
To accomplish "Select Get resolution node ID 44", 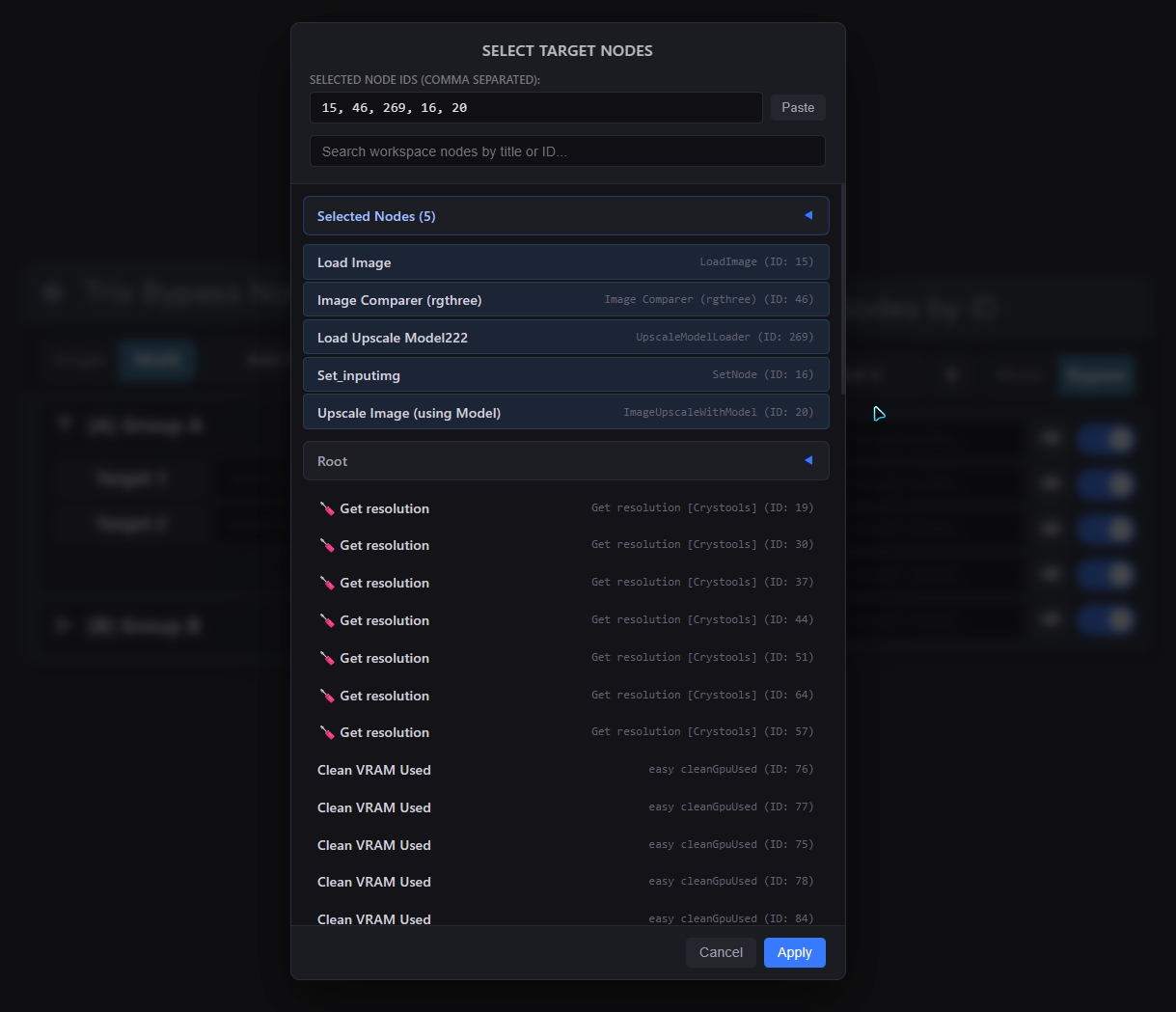I will (566, 620).
